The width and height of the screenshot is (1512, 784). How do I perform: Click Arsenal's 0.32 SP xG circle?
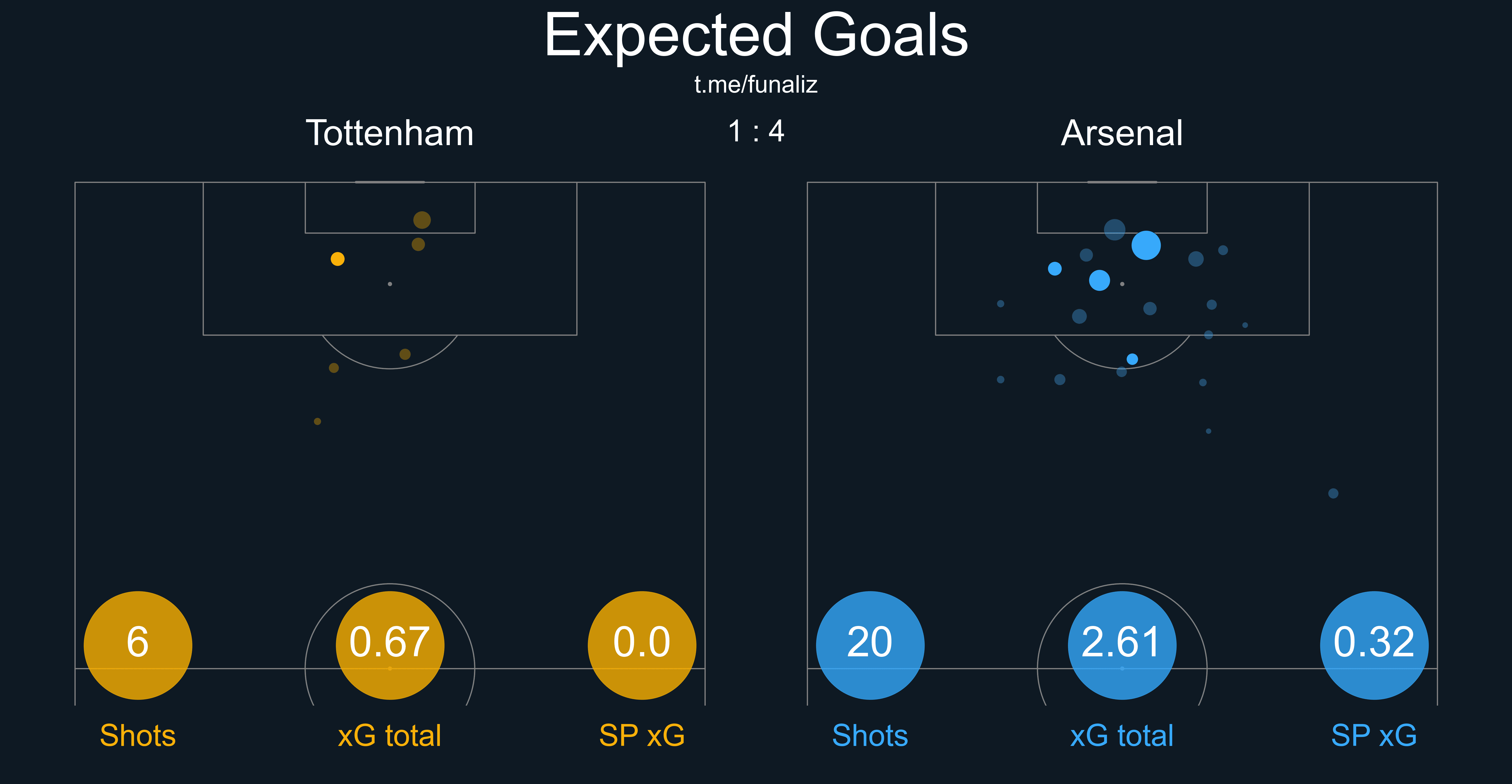(x=1374, y=645)
